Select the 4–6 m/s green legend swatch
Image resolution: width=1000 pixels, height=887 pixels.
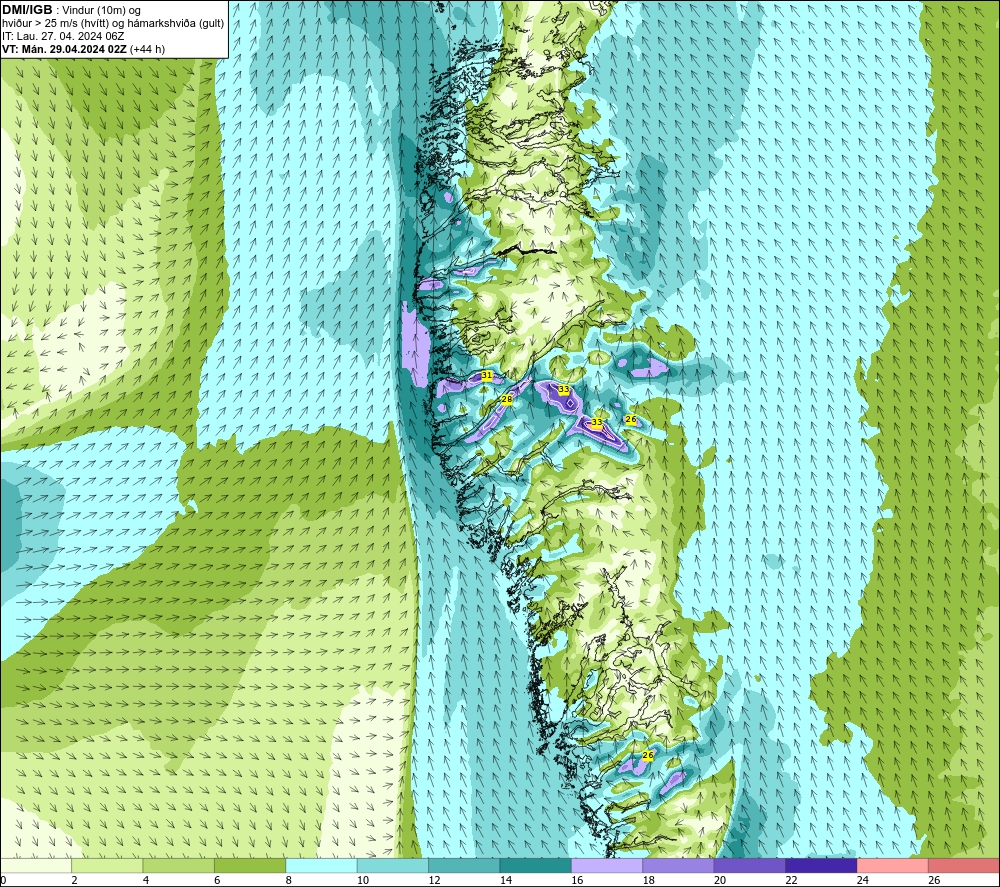(179, 865)
